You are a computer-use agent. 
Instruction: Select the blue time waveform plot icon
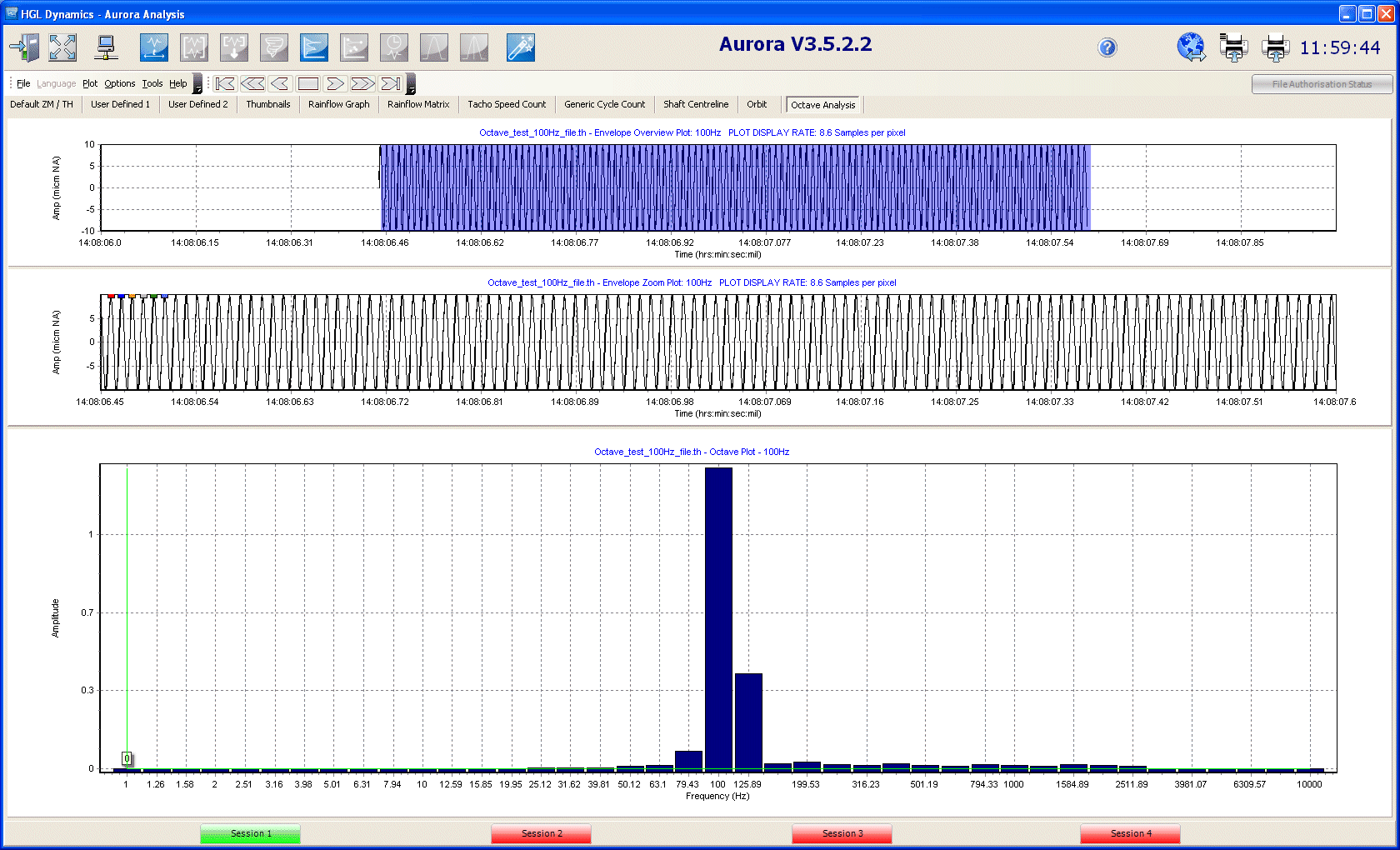click(x=153, y=47)
